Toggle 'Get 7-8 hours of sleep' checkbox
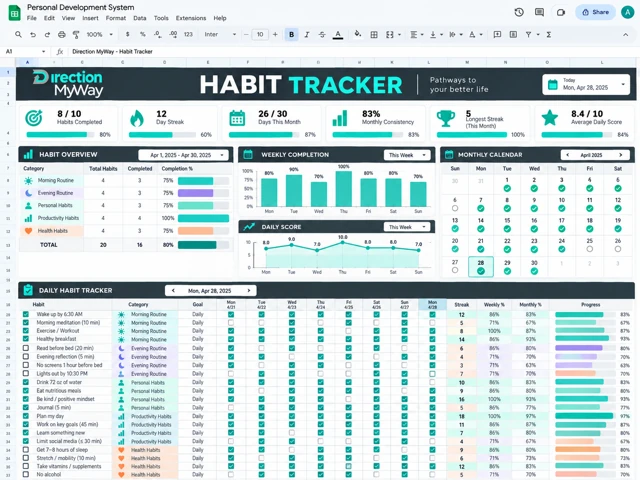640x480 pixels. pyautogui.click(x=26, y=450)
